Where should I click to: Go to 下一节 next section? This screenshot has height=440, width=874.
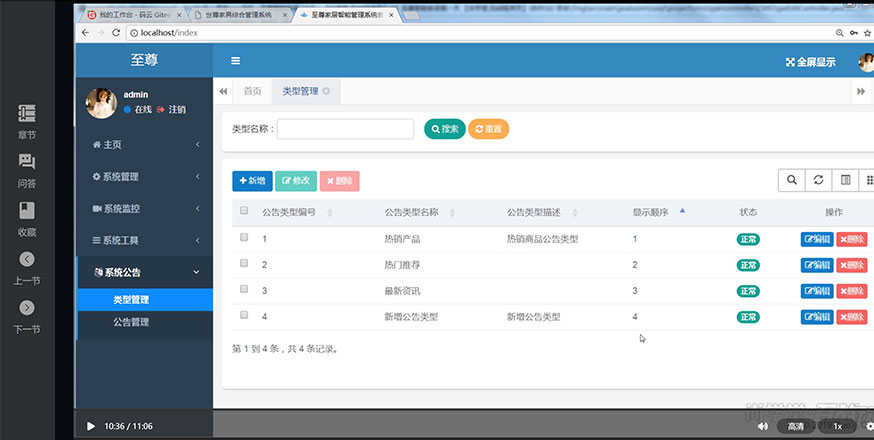(x=27, y=316)
